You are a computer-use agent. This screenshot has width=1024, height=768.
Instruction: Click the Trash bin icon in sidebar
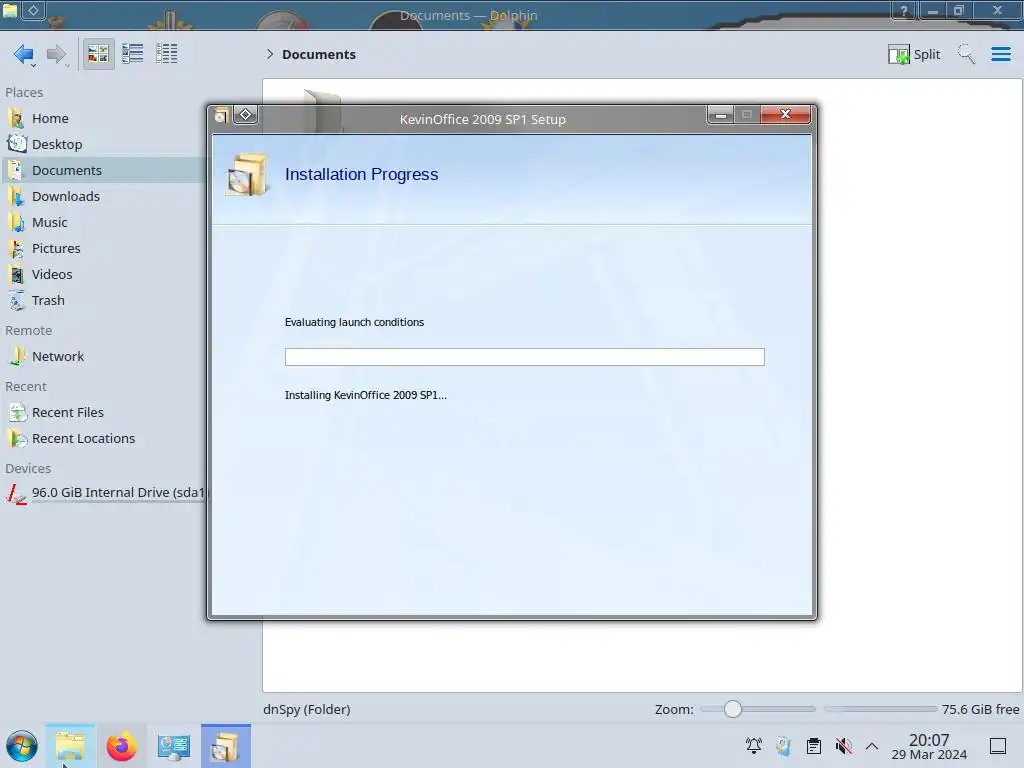pos(16,301)
